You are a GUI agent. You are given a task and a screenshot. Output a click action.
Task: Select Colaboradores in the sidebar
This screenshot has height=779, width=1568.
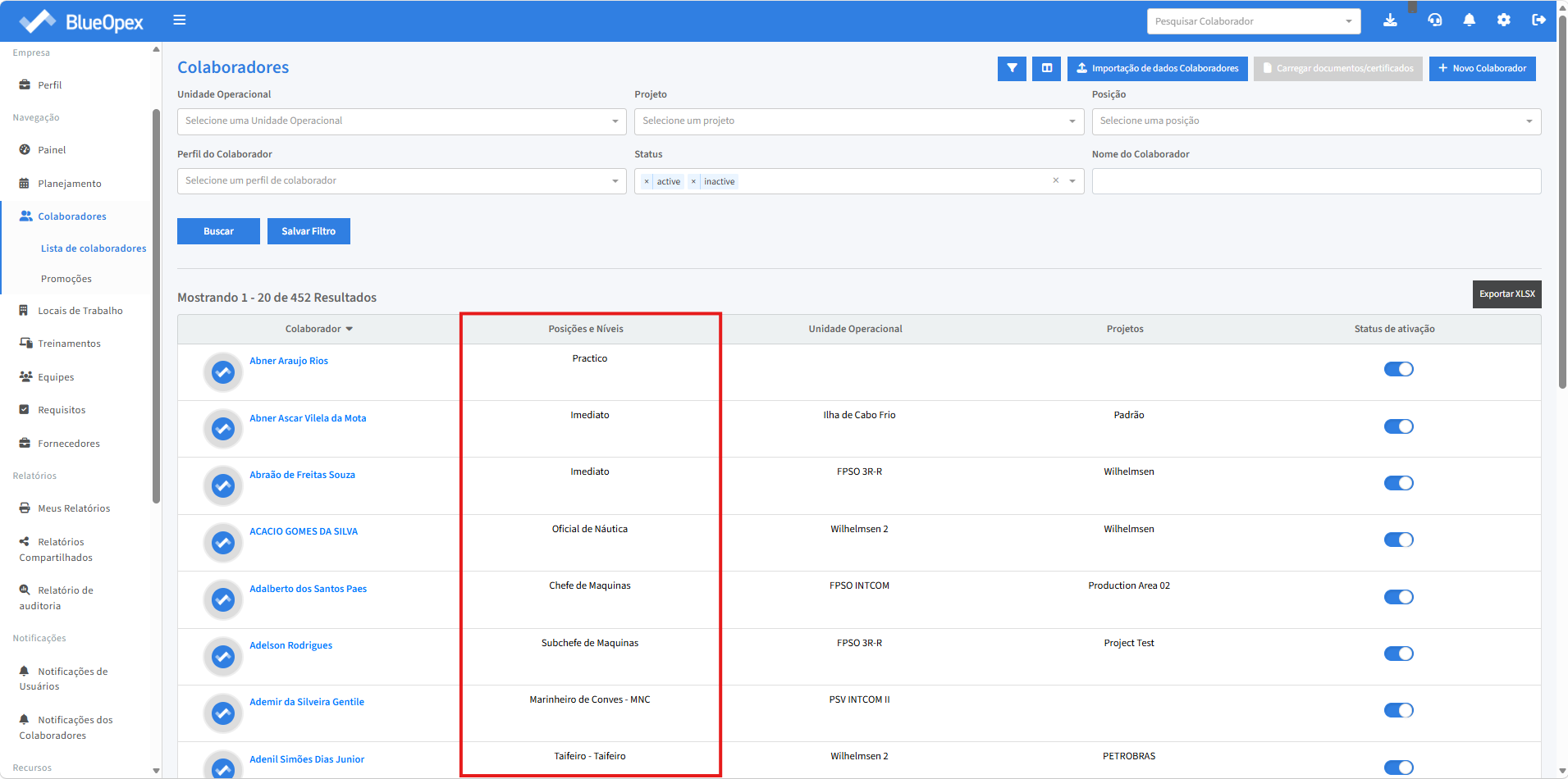coord(72,216)
